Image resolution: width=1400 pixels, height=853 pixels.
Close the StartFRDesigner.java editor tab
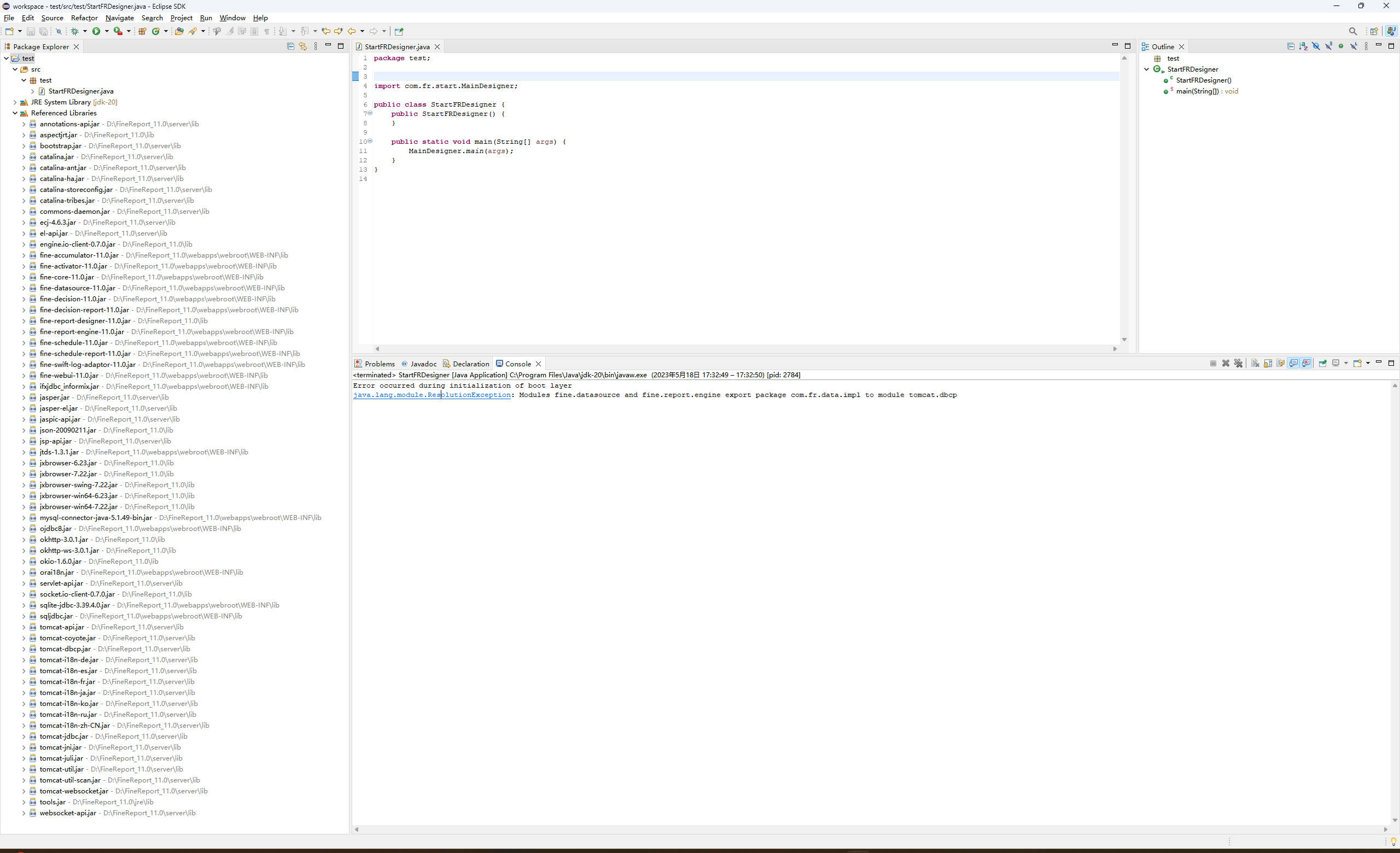coord(437,46)
